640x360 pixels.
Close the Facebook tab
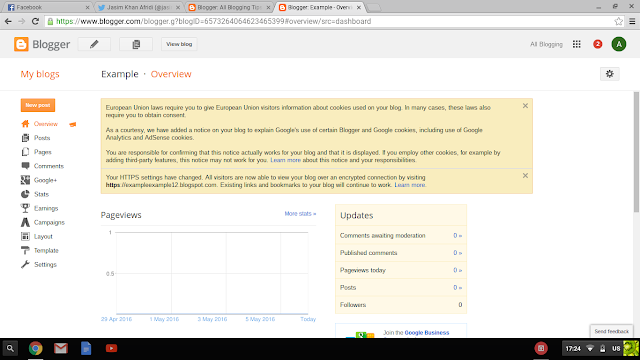click(87, 7)
